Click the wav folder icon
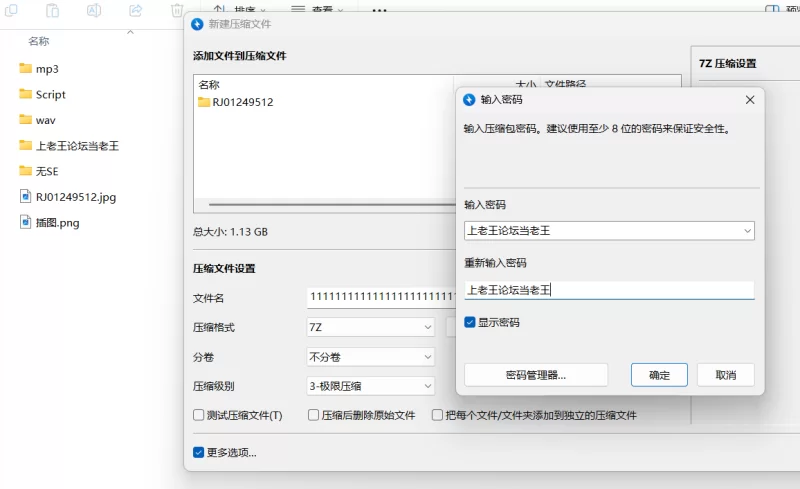This screenshot has height=489, width=800. tap(26, 120)
